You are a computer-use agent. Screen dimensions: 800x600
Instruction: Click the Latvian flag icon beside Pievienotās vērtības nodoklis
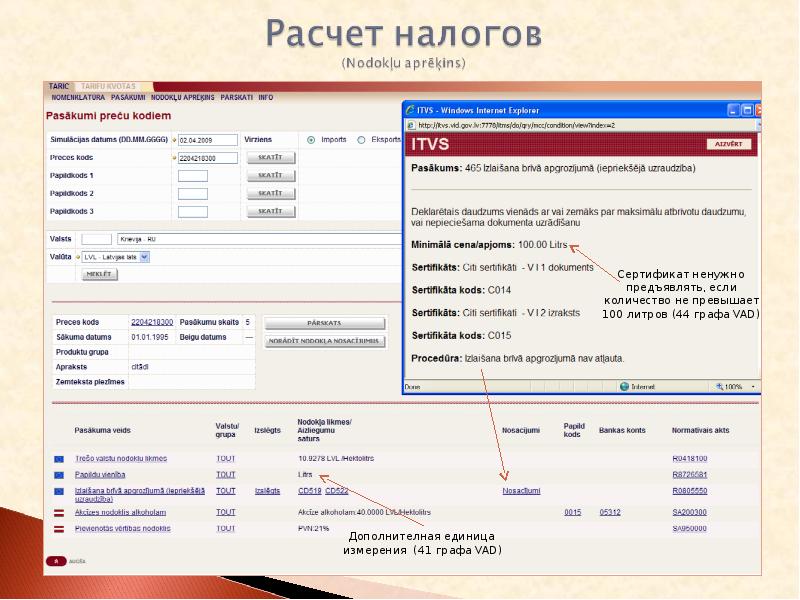click(x=59, y=527)
